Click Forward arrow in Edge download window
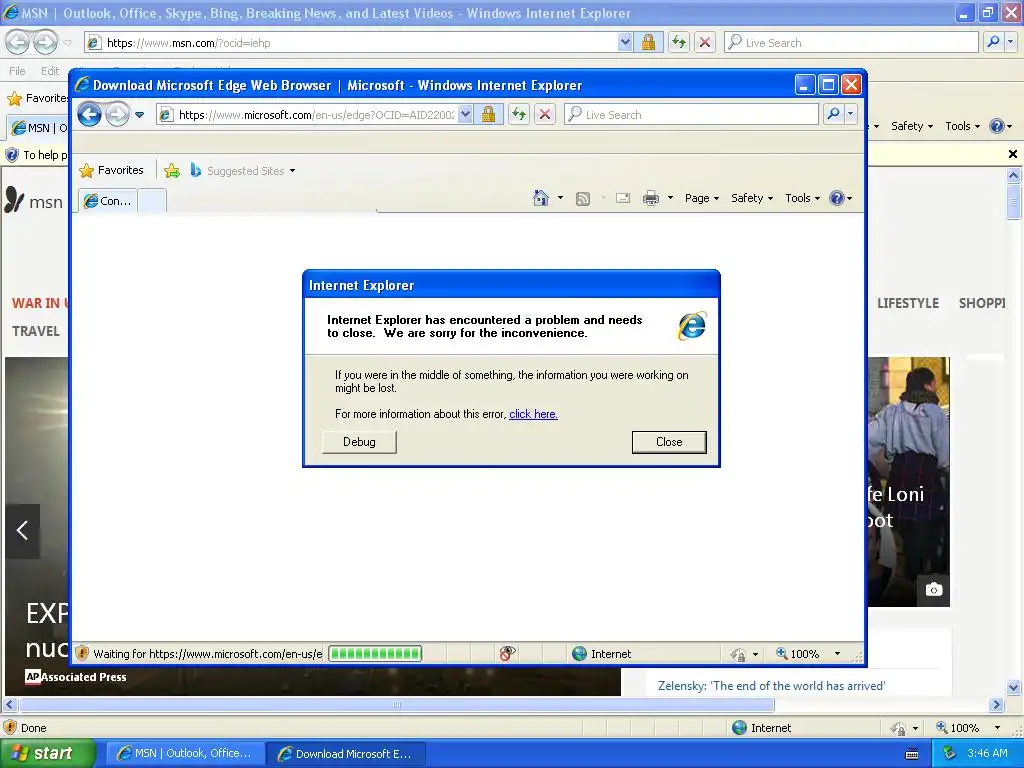The height and width of the screenshot is (768, 1024). (117, 115)
